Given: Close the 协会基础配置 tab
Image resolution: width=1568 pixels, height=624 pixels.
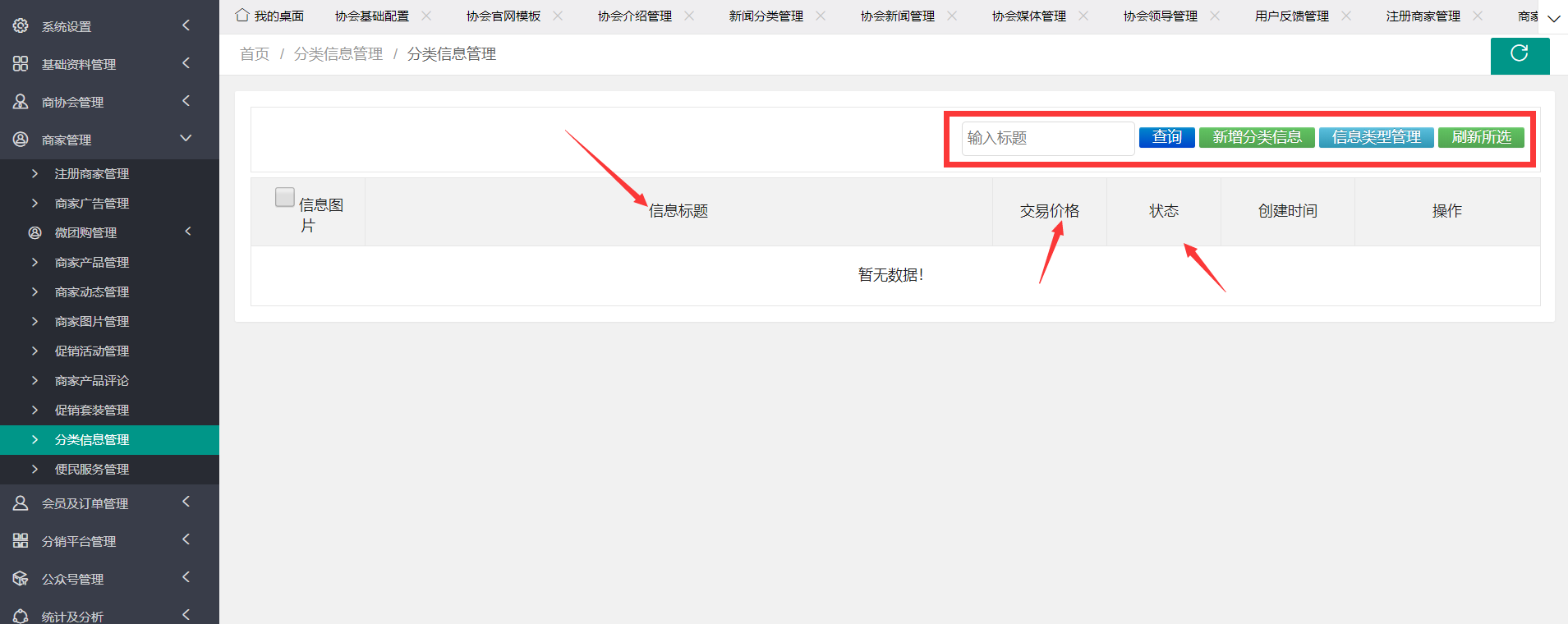Looking at the screenshot, I should [426, 16].
